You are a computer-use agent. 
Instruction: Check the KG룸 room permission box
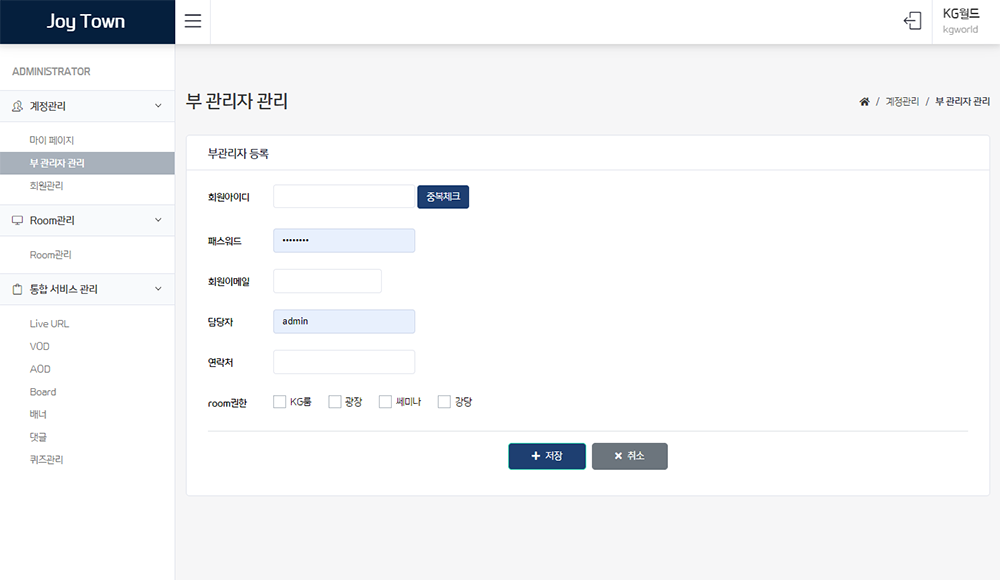click(279, 402)
